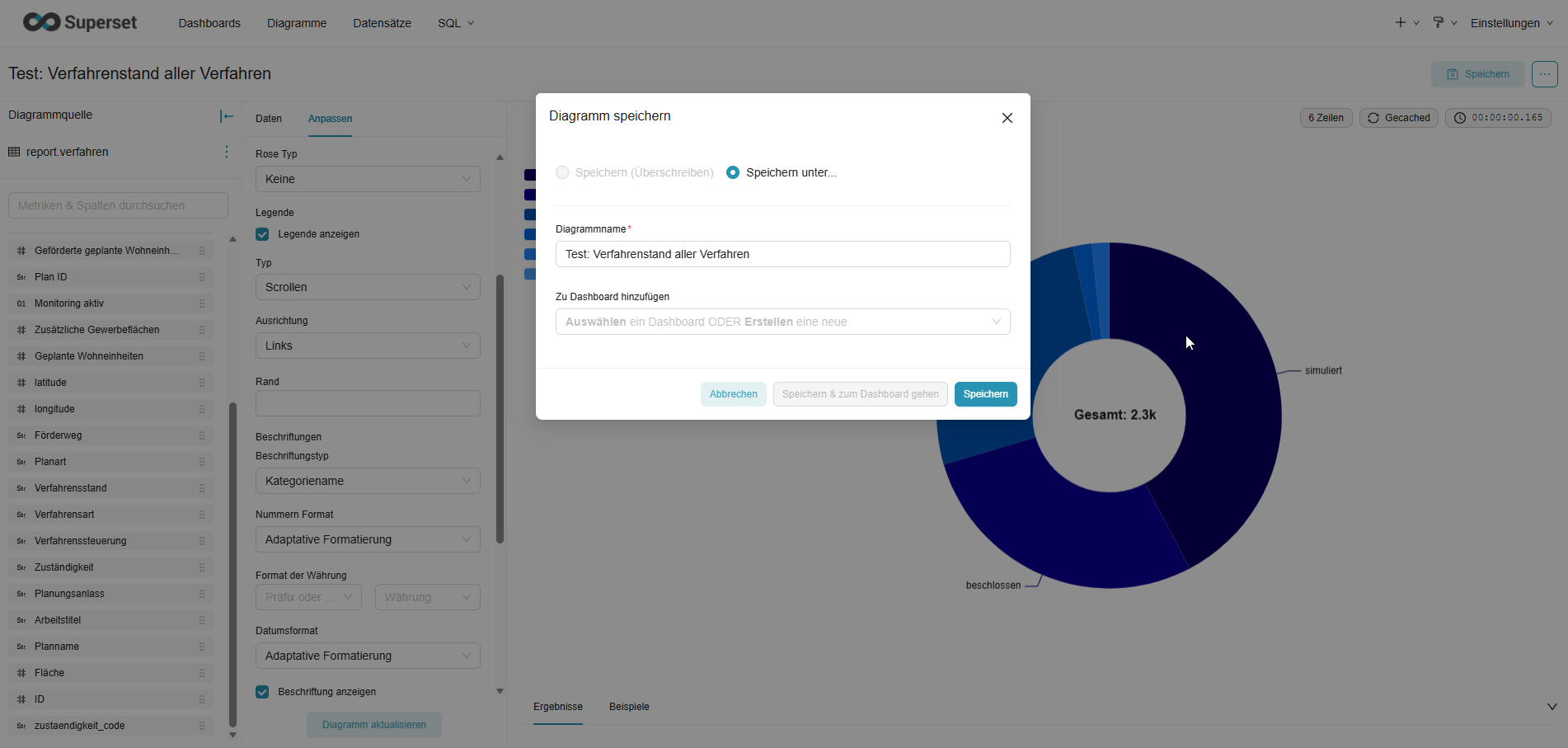
Task: Open the Zu Dashboard hinzufügen dropdown
Action: tap(782, 322)
